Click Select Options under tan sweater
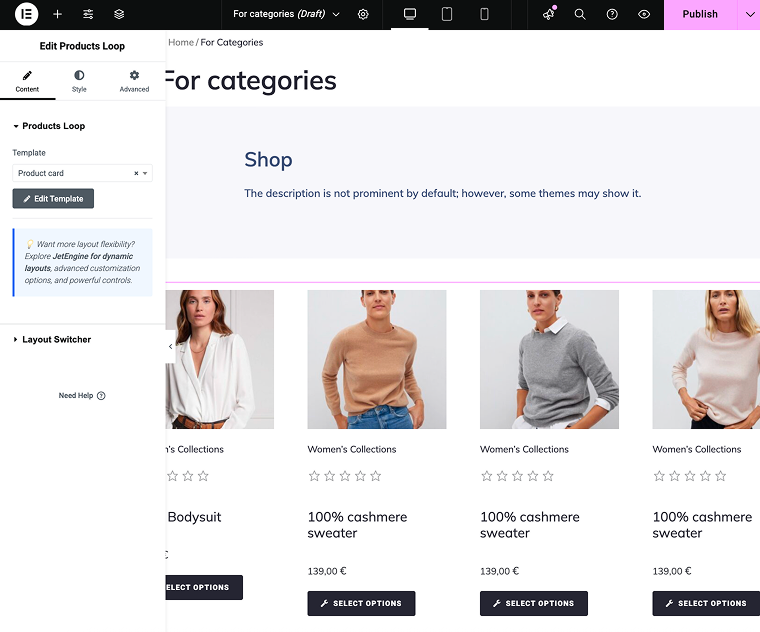The height and width of the screenshot is (632, 760). click(x=361, y=603)
